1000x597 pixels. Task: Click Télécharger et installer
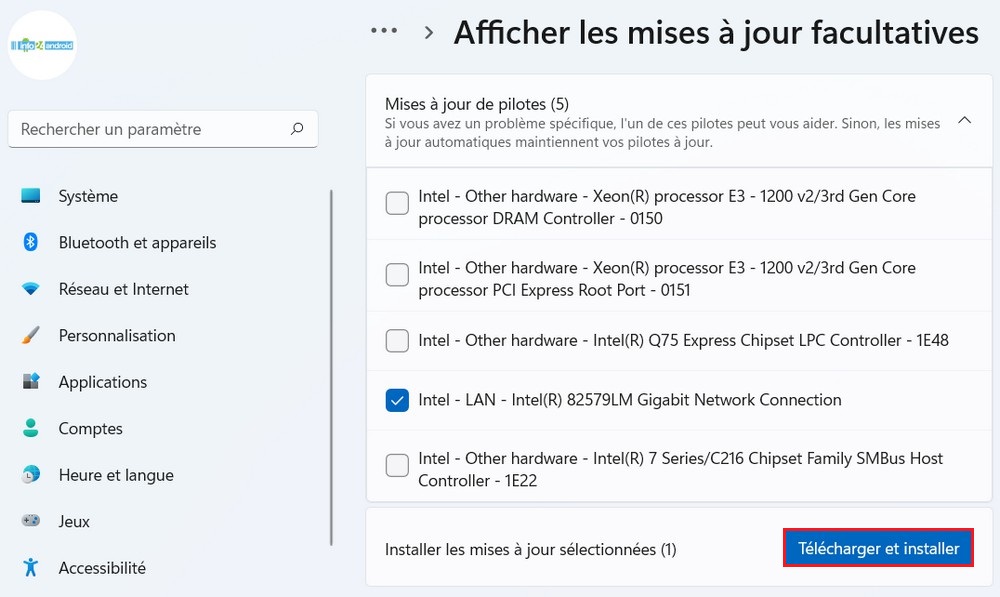tap(877, 548)
